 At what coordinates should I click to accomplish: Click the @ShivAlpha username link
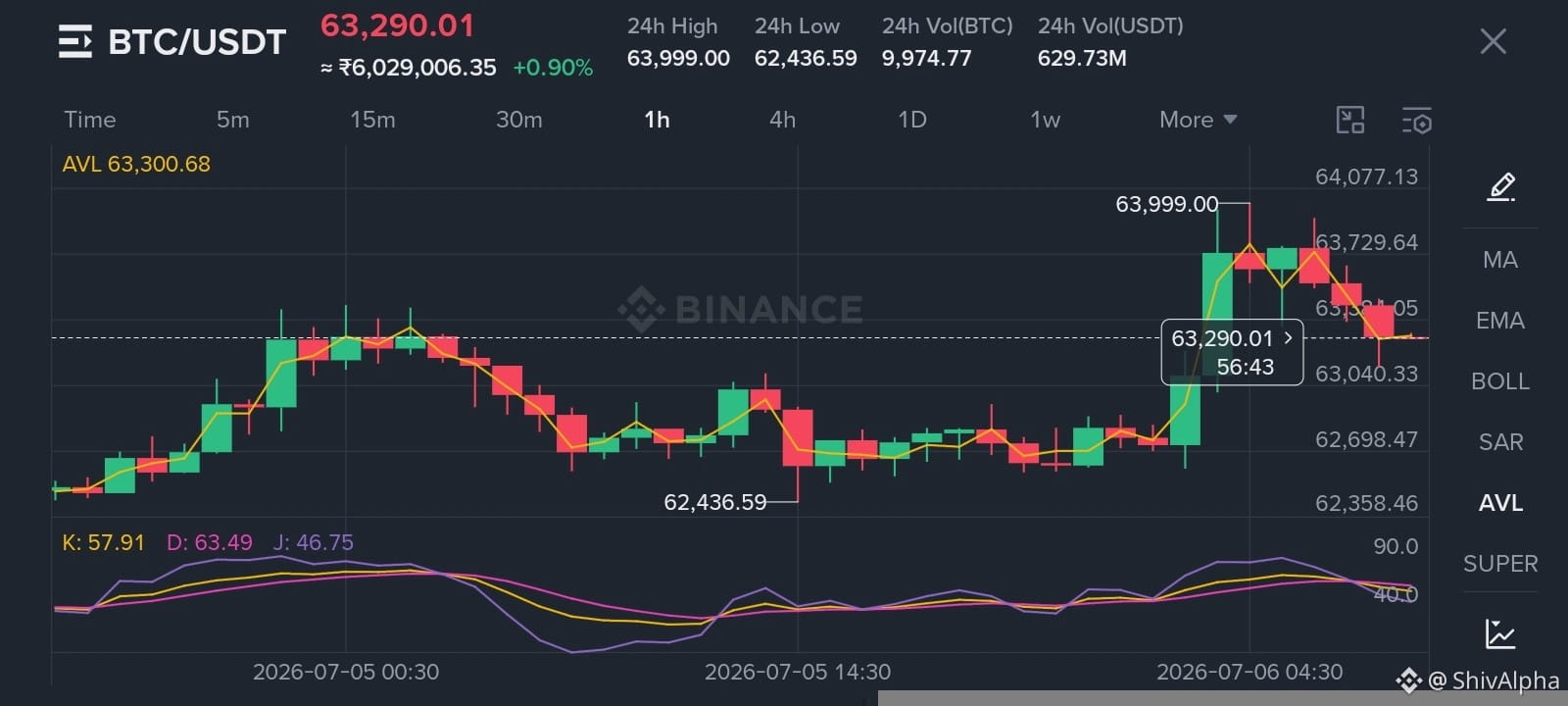tap(1494, 680)
